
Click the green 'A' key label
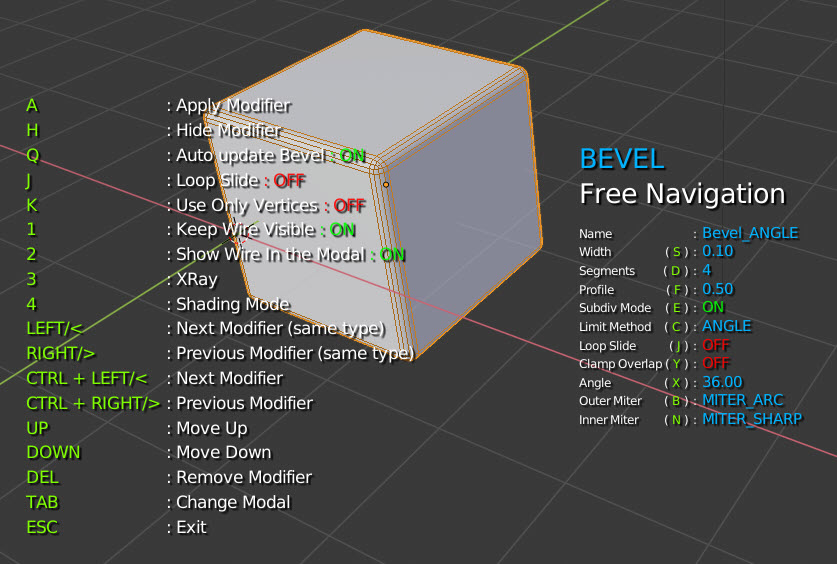point(32,106)
